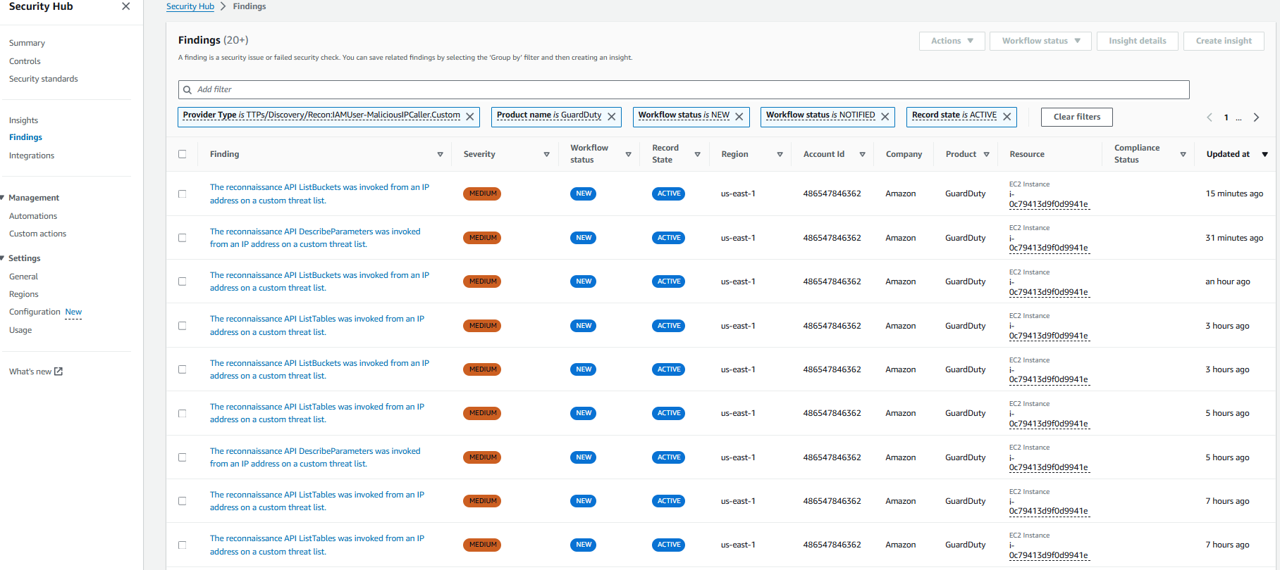Sort by Workflow status column arrow
This screenshot has height=570, width=1280.
coord(628,154)
